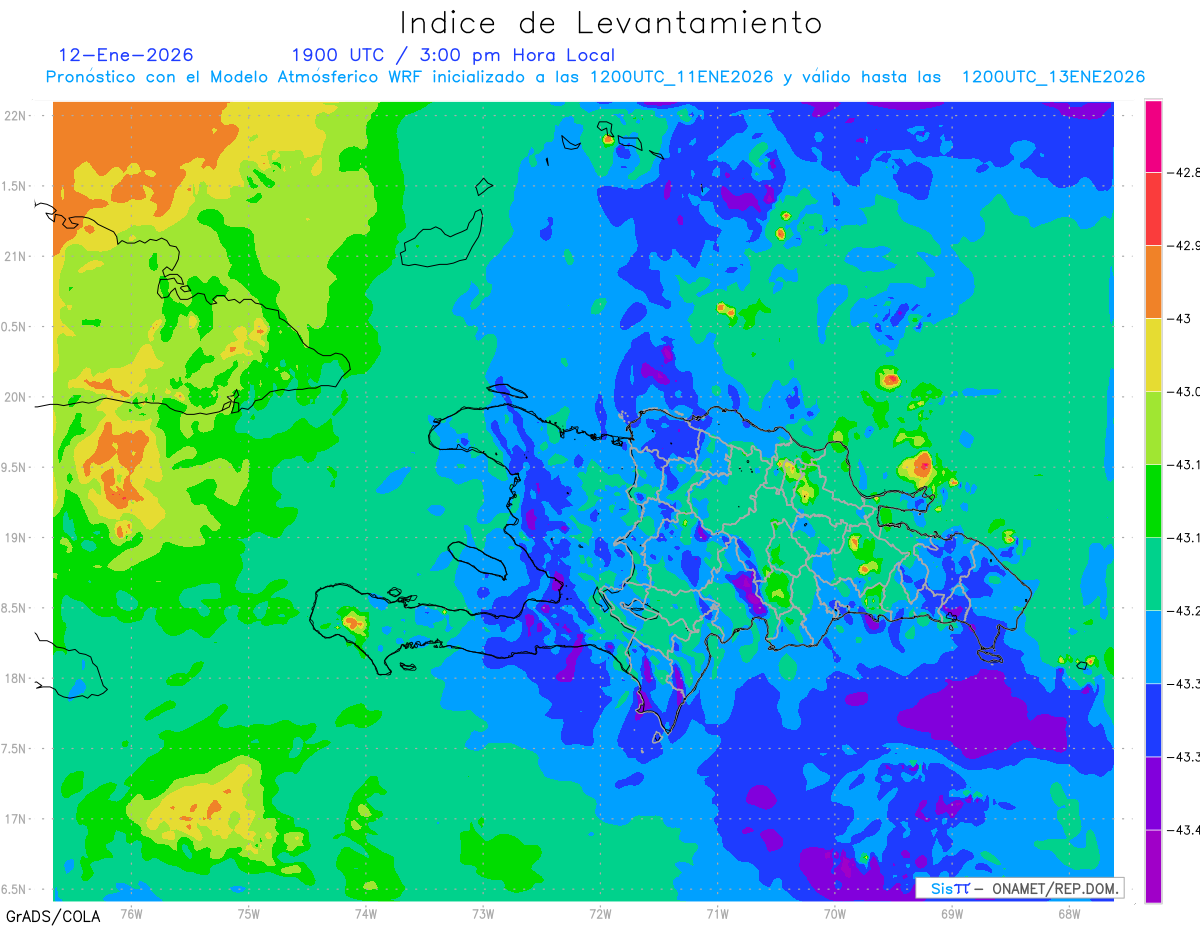The image size is (1200, 927).
Task: Click the latitude label "18N"
Action: [16, 678]
